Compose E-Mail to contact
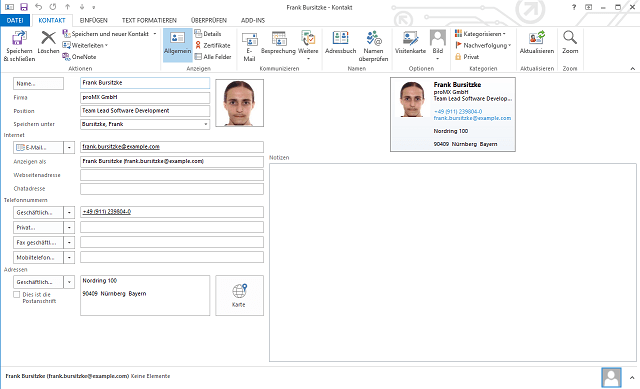Screen dimensions: 640x389 249,46
